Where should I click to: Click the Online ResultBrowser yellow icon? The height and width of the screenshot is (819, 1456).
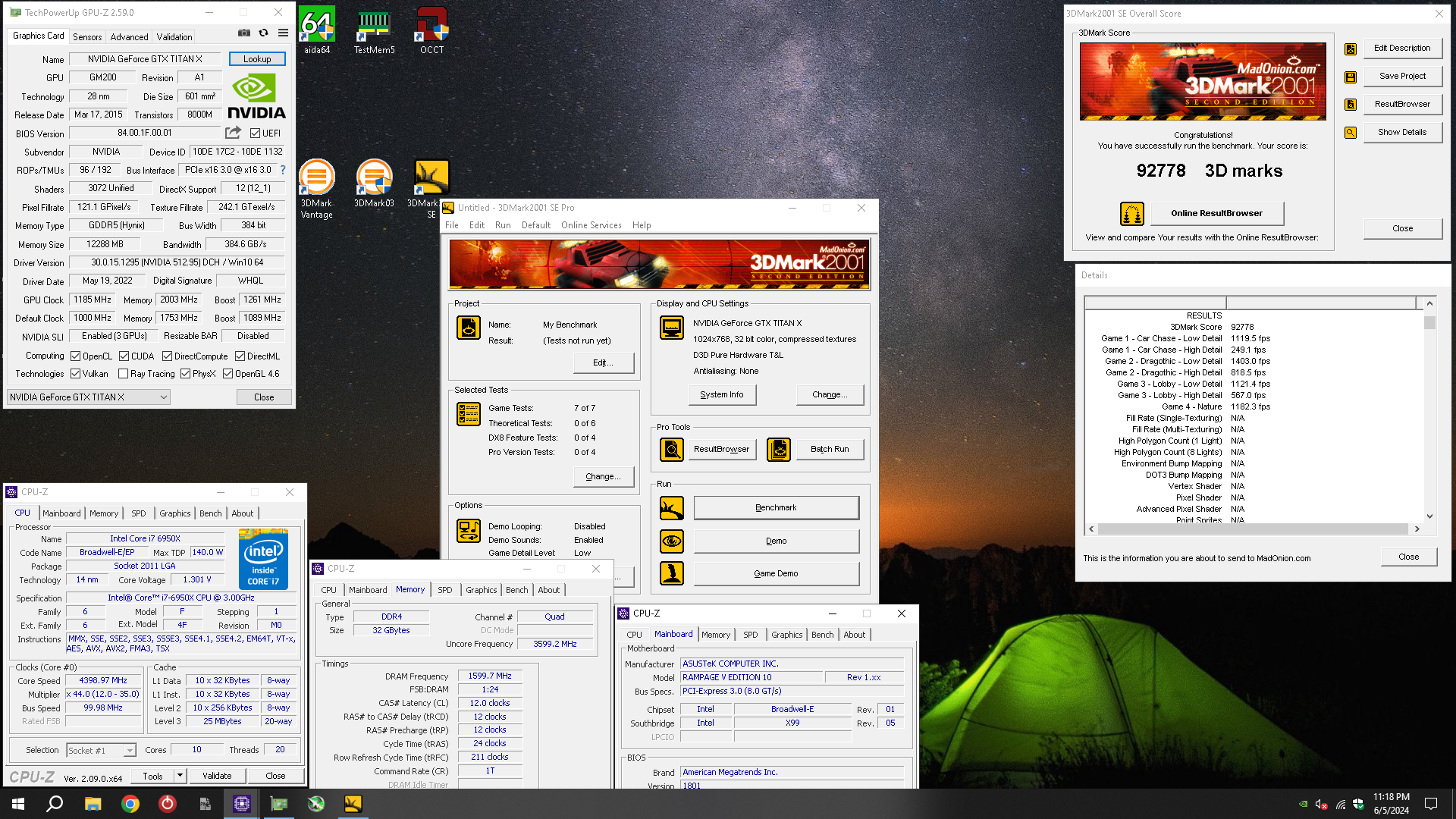click(x=1132, y=214)
